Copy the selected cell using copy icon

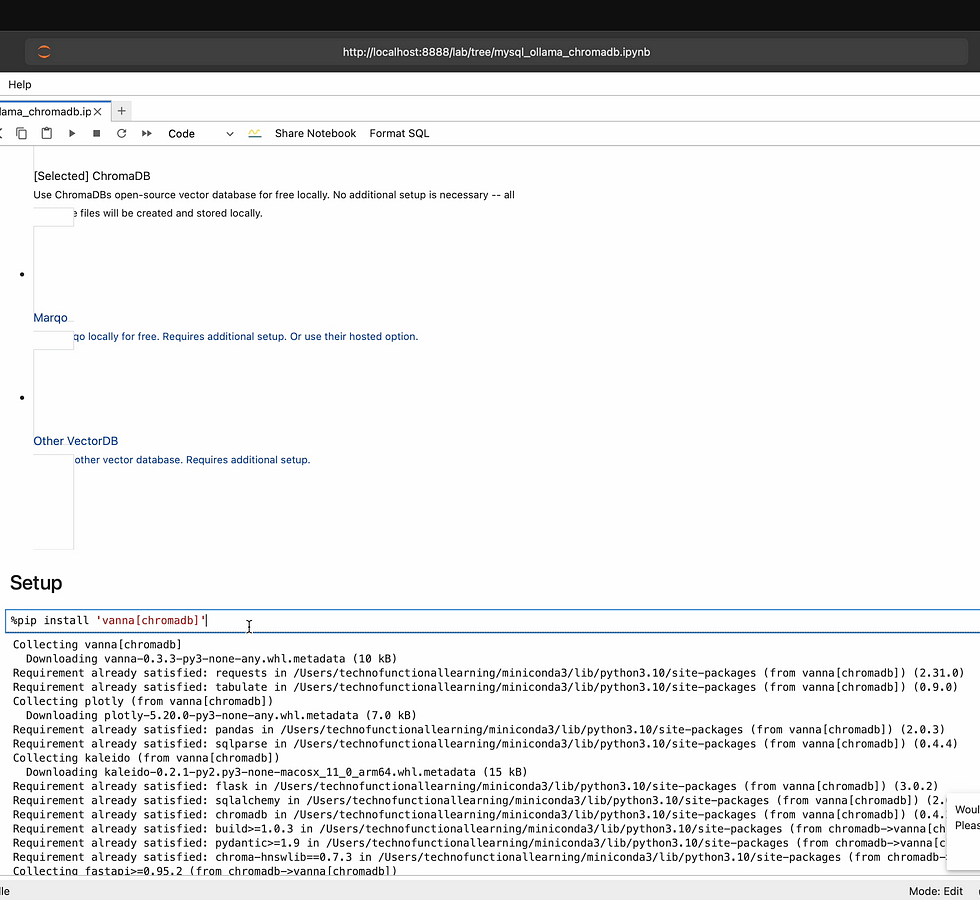point(22,133)
